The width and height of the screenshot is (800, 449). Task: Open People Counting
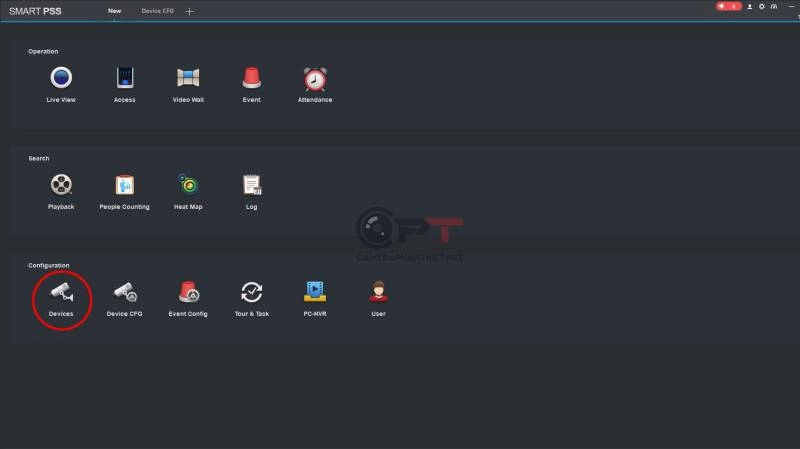124,185
